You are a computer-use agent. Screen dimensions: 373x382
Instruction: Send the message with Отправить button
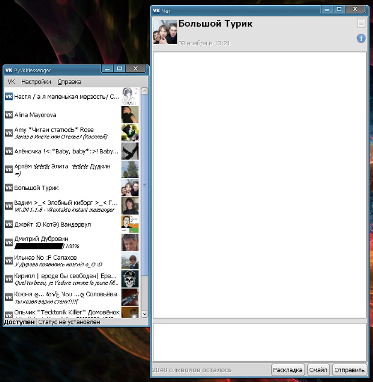coord(349,370)
